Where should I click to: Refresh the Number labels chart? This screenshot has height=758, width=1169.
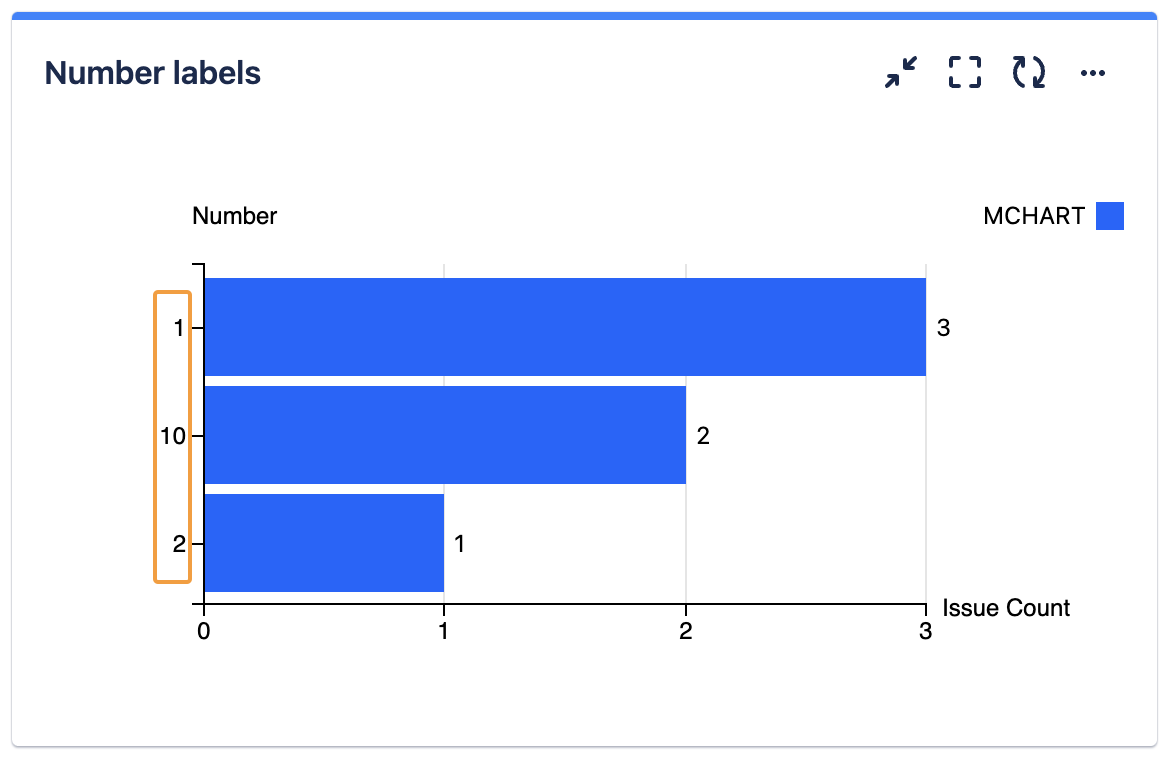[x=1029, y=73]
